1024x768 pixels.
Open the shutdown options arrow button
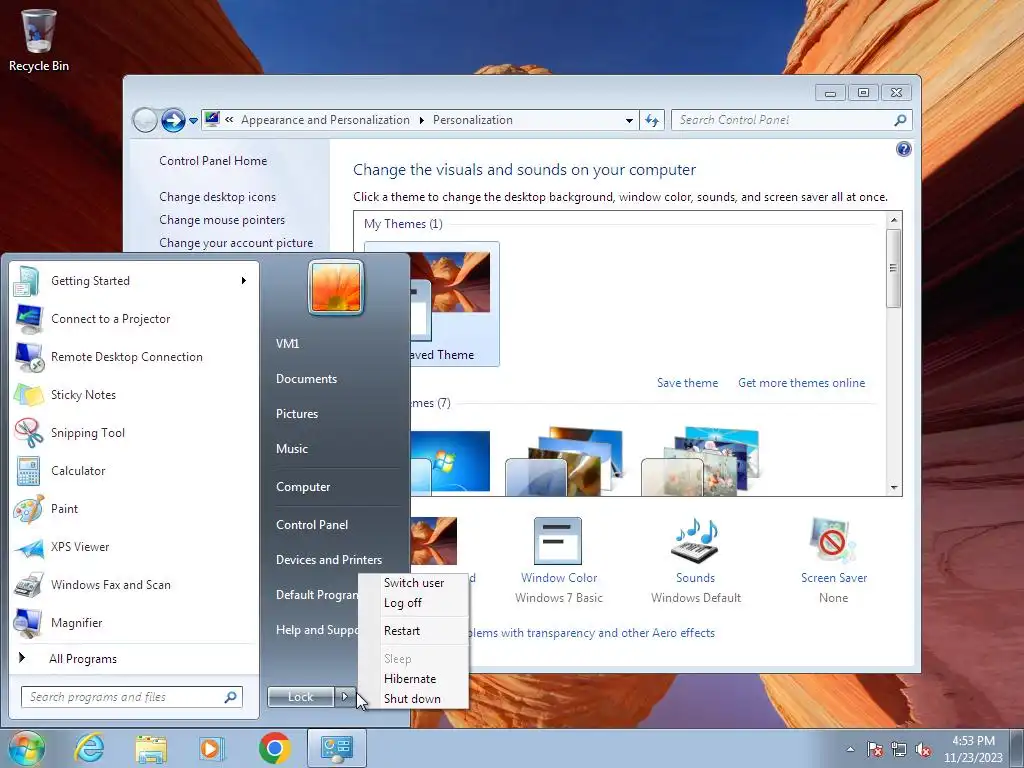click(345, 697)
